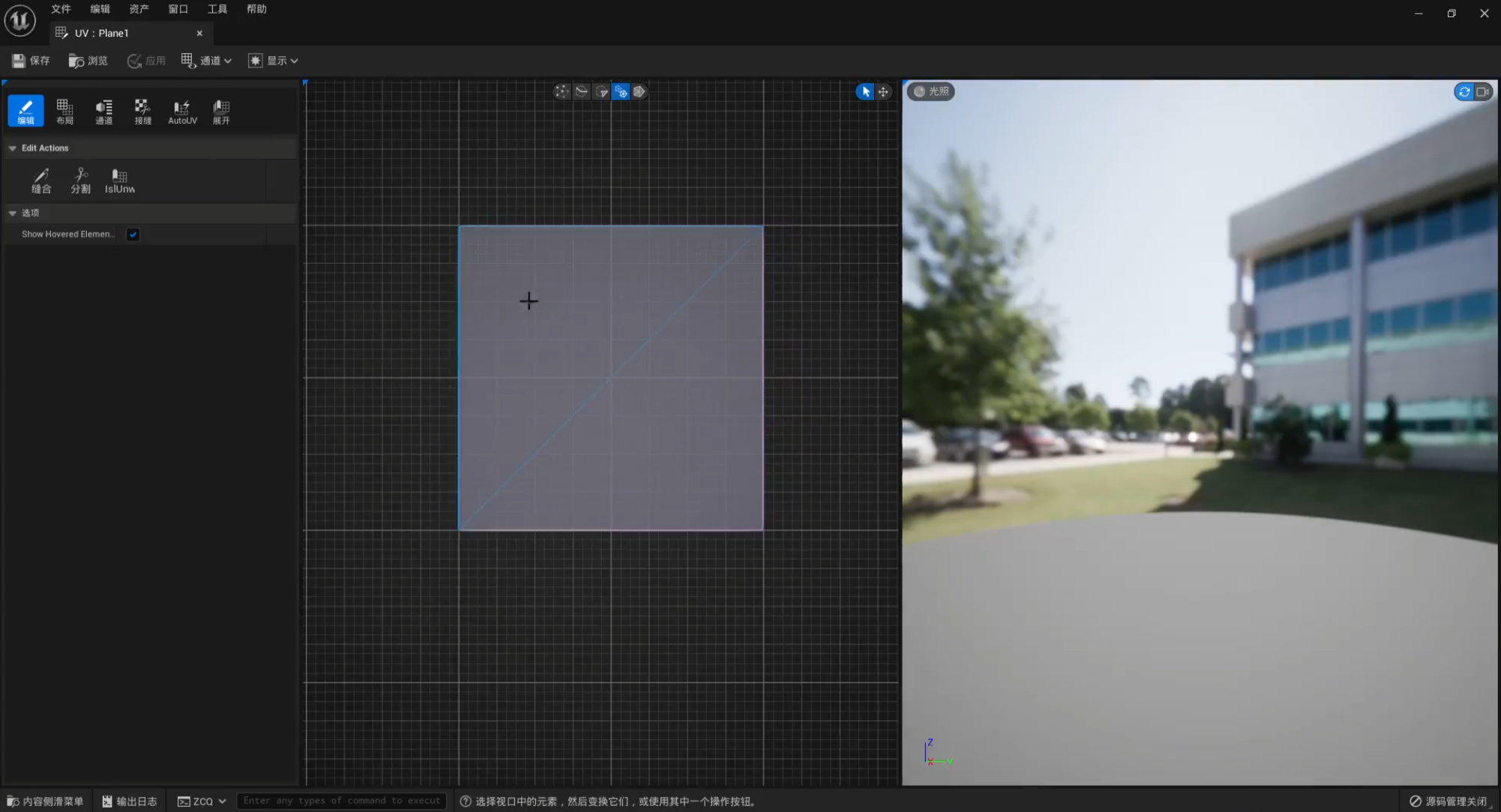
Task: Toggle the camera icon in 3D viewport
Action: (x=1482, y=91)
